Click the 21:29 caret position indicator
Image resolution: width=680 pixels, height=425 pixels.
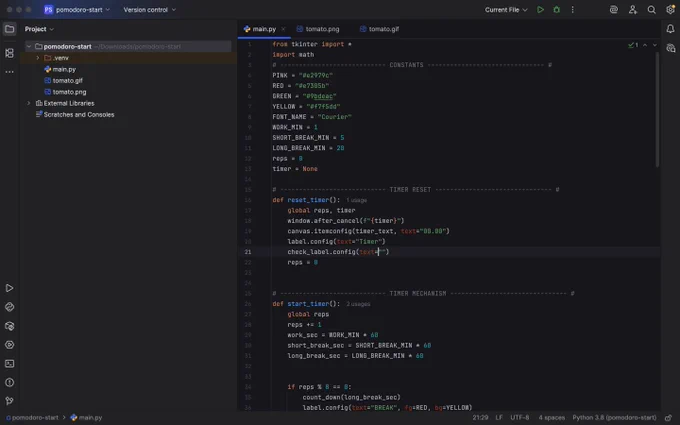(x=480, y=418)
